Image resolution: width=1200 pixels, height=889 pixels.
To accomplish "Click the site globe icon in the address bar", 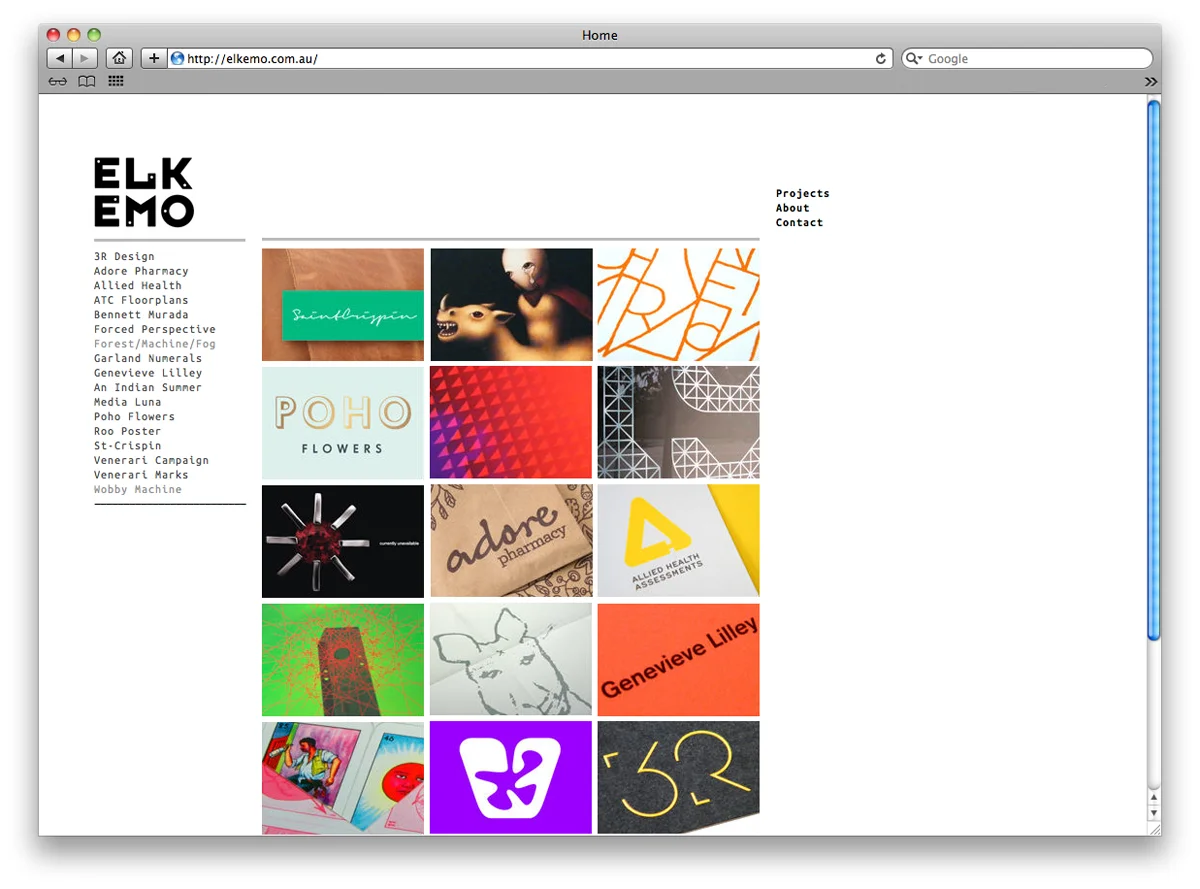I will point(178,58).
